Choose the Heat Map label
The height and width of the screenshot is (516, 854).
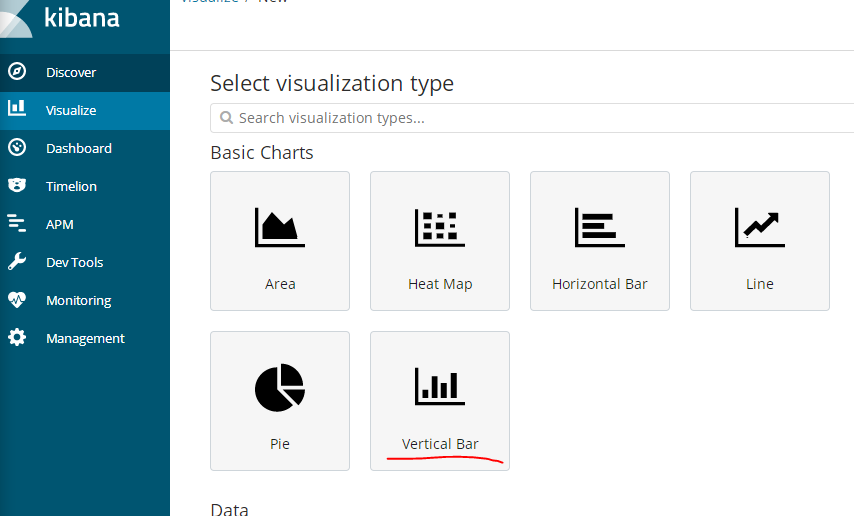[x=440, y=284]
